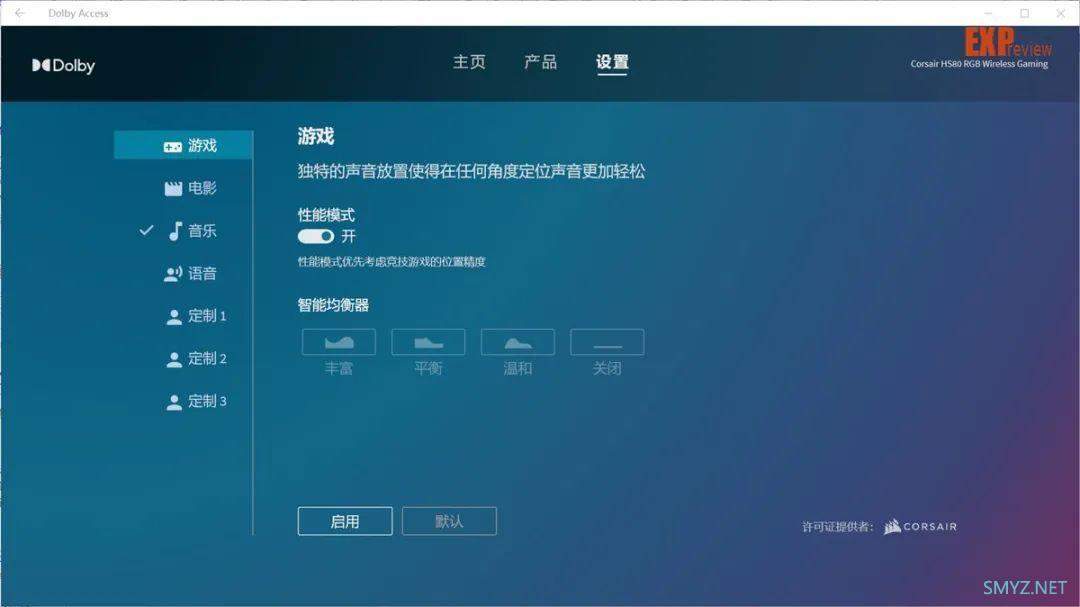Choose the 关闭 equalizer preset
The height and width of the screenshot is (607, 1080).
pos(607,342)
